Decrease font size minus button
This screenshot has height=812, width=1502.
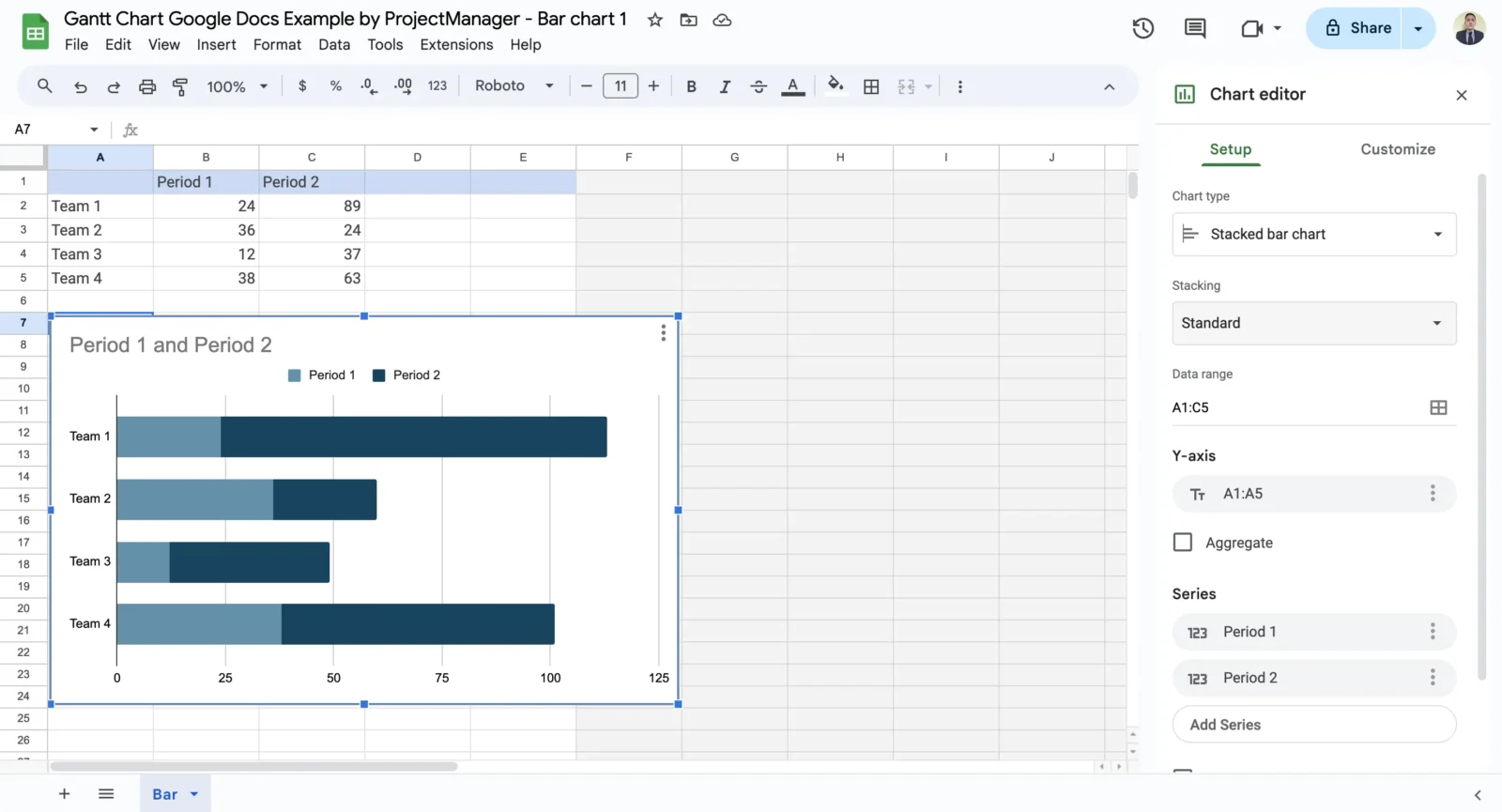(587, 86)
